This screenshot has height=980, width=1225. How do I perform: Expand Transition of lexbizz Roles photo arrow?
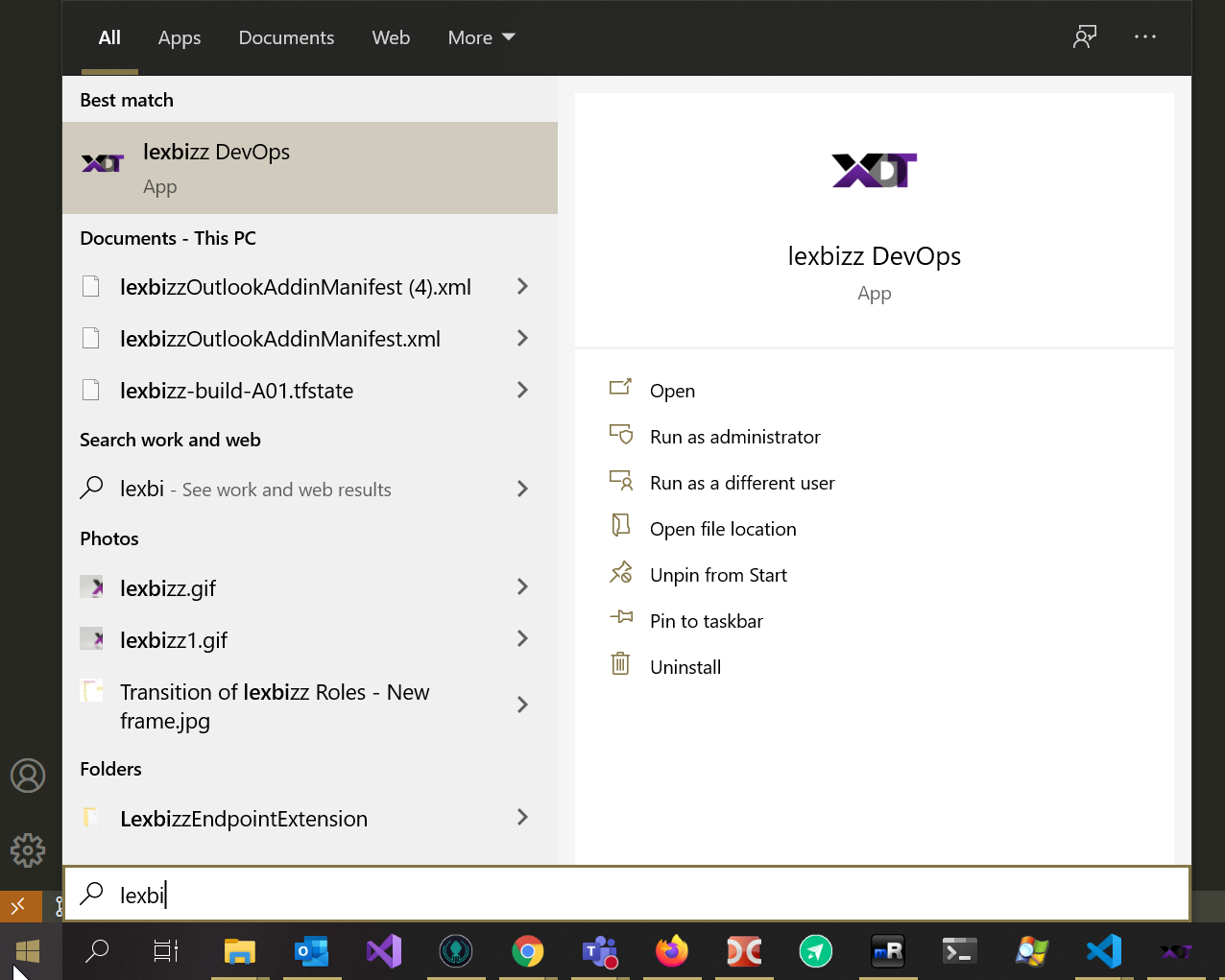pyautogui.click(x=522, y=705)
